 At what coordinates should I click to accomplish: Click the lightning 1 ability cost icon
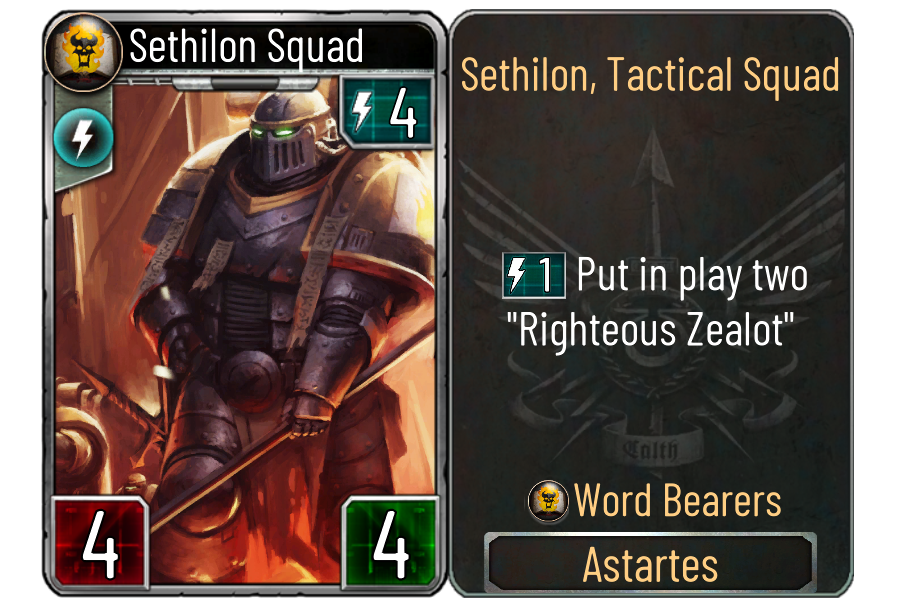533,276
